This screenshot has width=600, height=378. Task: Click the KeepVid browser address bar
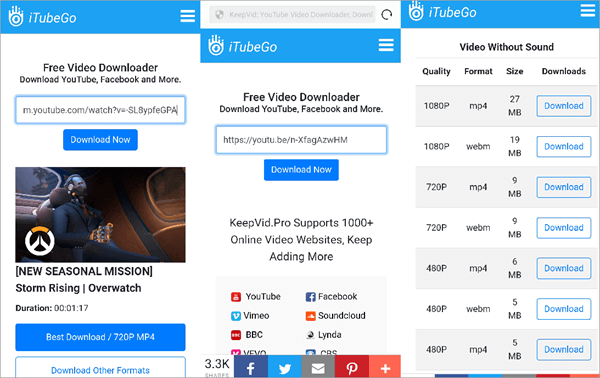pos(293,15)
